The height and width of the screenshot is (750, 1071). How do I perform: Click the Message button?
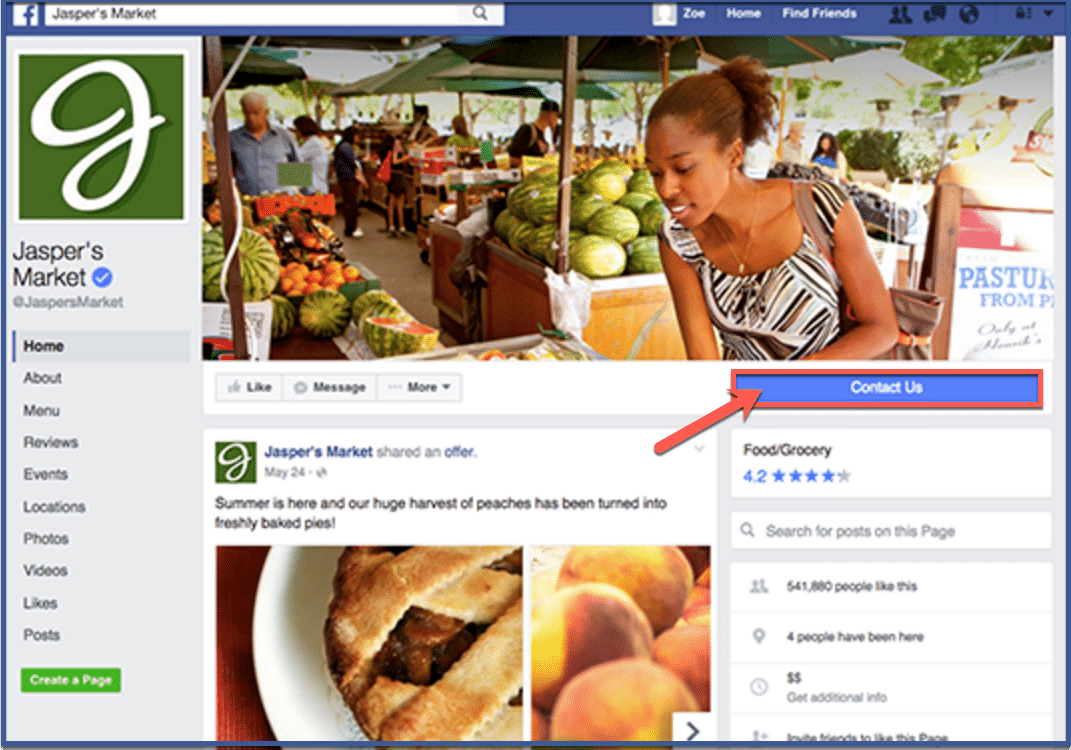(x=329, y=387)
